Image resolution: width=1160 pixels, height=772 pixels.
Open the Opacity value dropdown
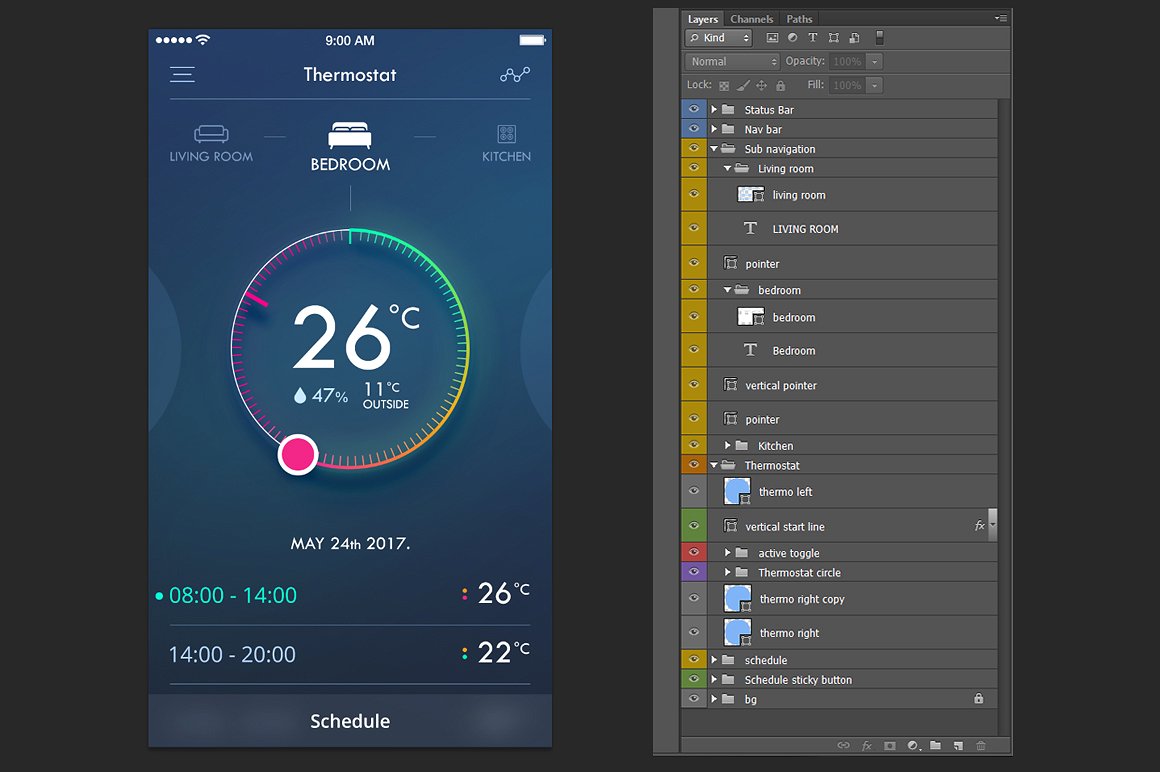(x=874, y=61)
